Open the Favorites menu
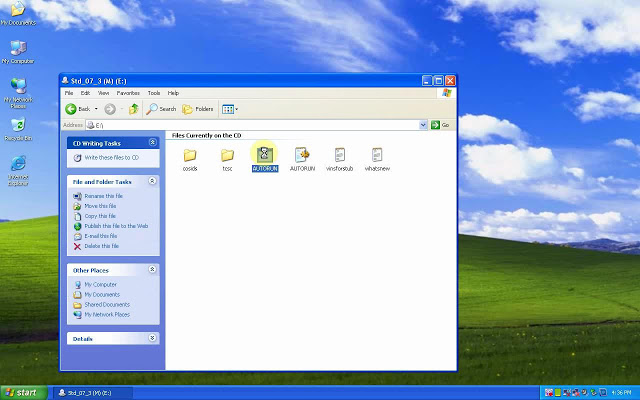This screenshot has height=400, width=640. coord(128,93)
